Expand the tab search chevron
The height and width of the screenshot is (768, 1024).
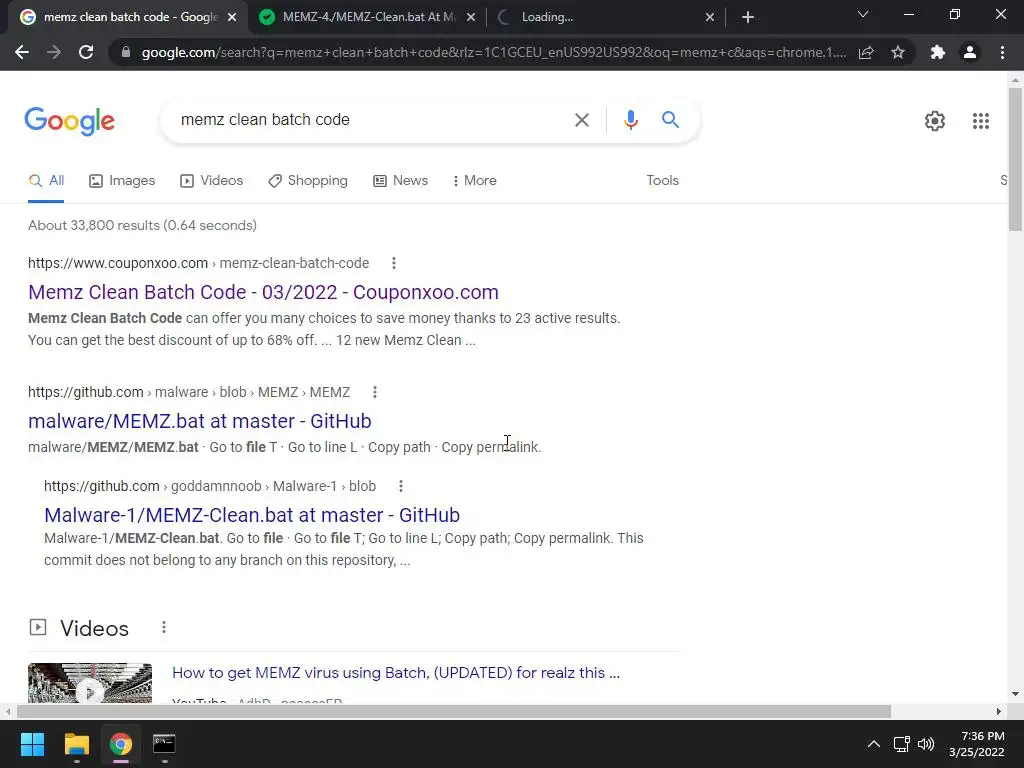(x=863, y=14)
